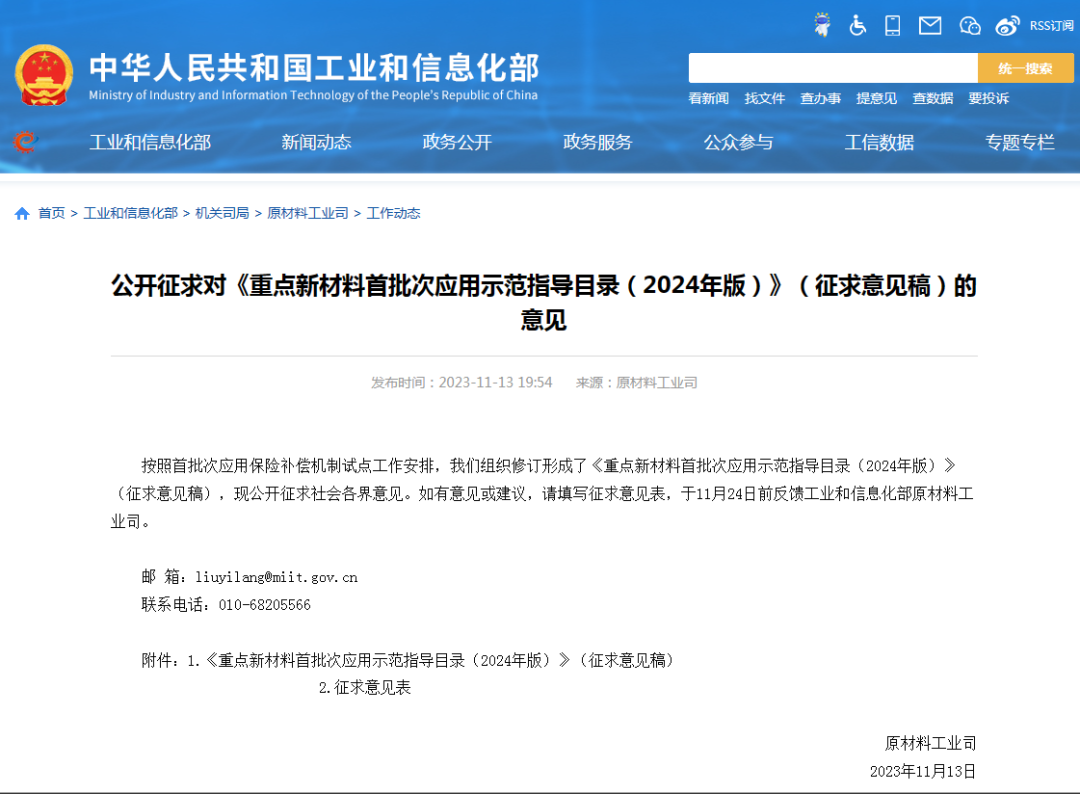
Task: Open the 要投诉 link
Action: pyautogui.click(x=988, y=97)
